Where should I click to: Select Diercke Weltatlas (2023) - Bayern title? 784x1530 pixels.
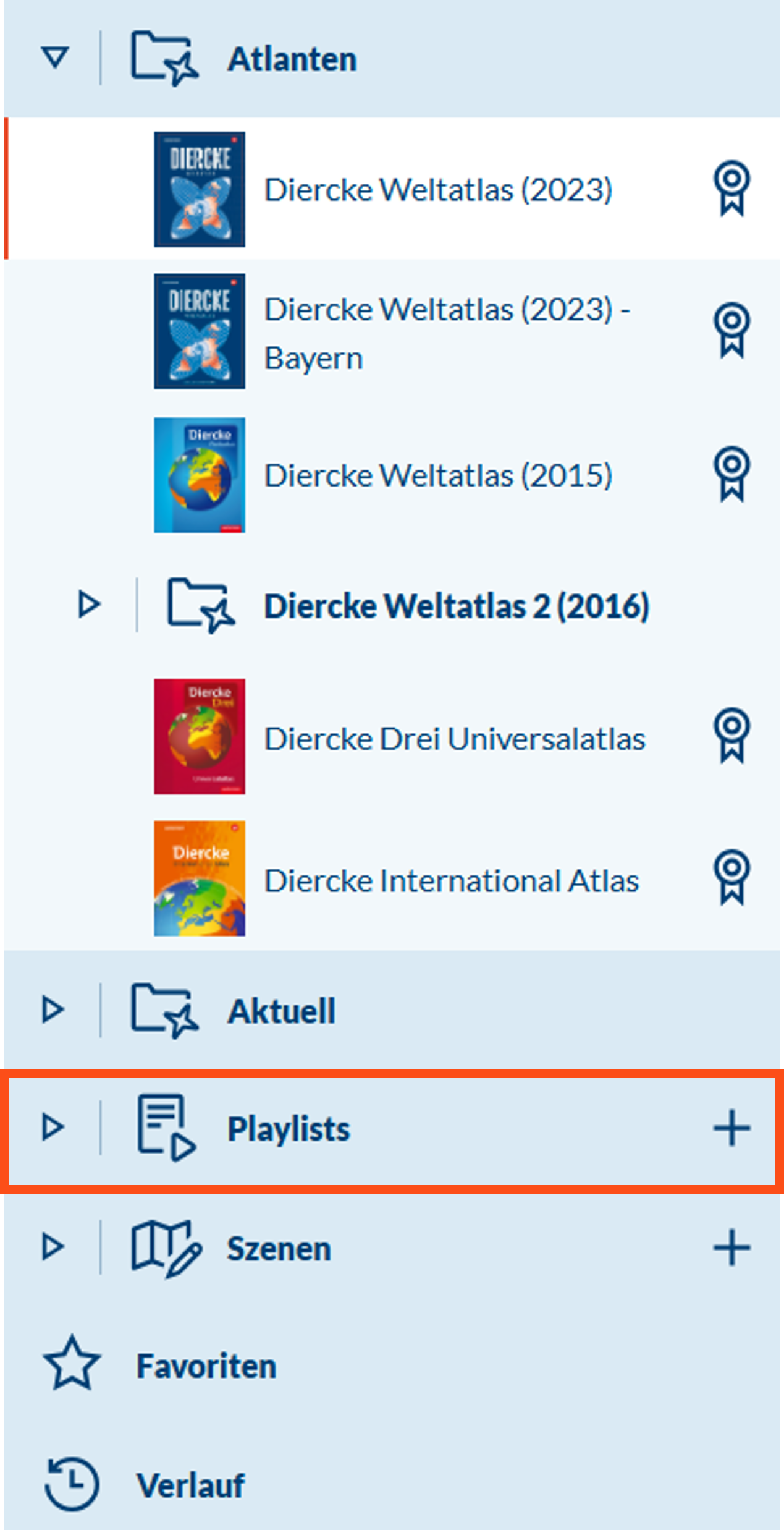tap(447, 333)
